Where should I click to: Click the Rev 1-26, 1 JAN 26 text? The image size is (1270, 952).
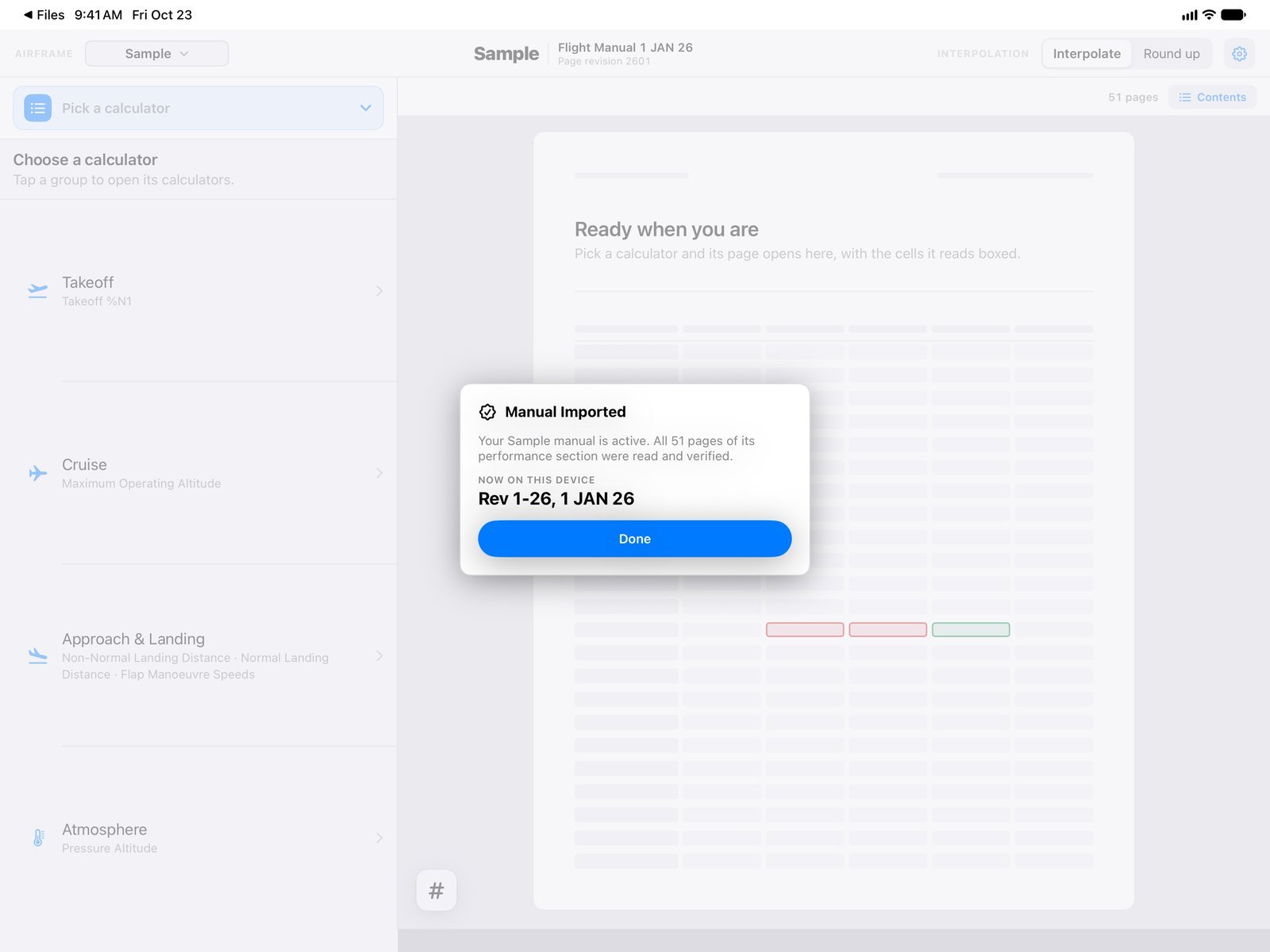[x=556, y=498]
